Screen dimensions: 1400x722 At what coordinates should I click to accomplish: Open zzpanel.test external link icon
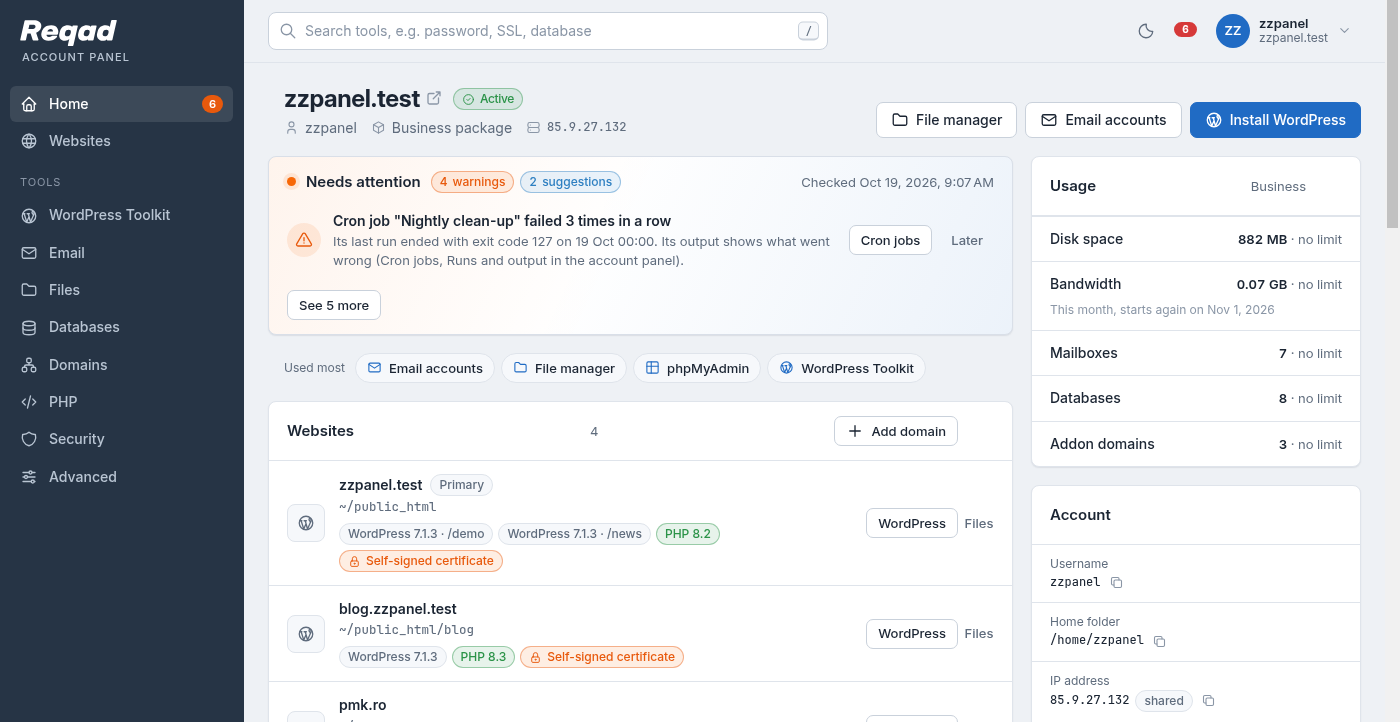coord(434,98)
